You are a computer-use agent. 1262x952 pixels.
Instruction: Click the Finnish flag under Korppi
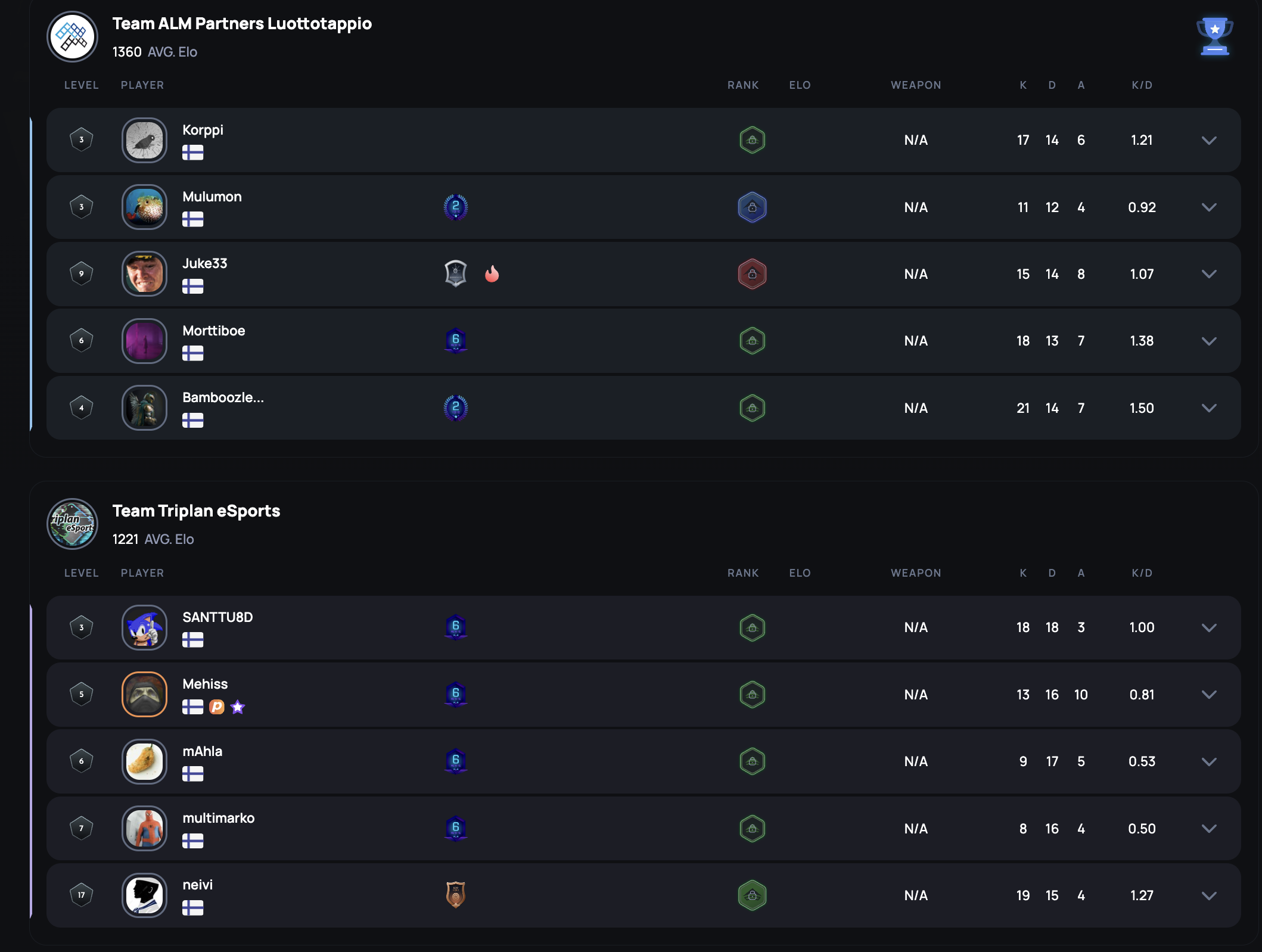194,153
